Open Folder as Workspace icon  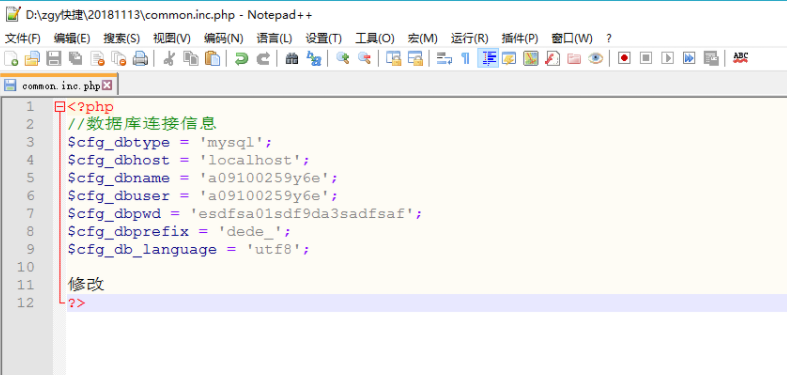[x=574, y=58]
